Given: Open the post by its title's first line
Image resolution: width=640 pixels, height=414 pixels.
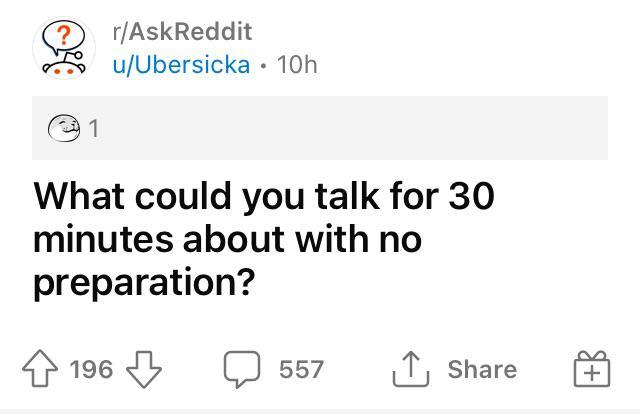Looking at the screenshot, I should pyautogui.click(x=264, y=196).
